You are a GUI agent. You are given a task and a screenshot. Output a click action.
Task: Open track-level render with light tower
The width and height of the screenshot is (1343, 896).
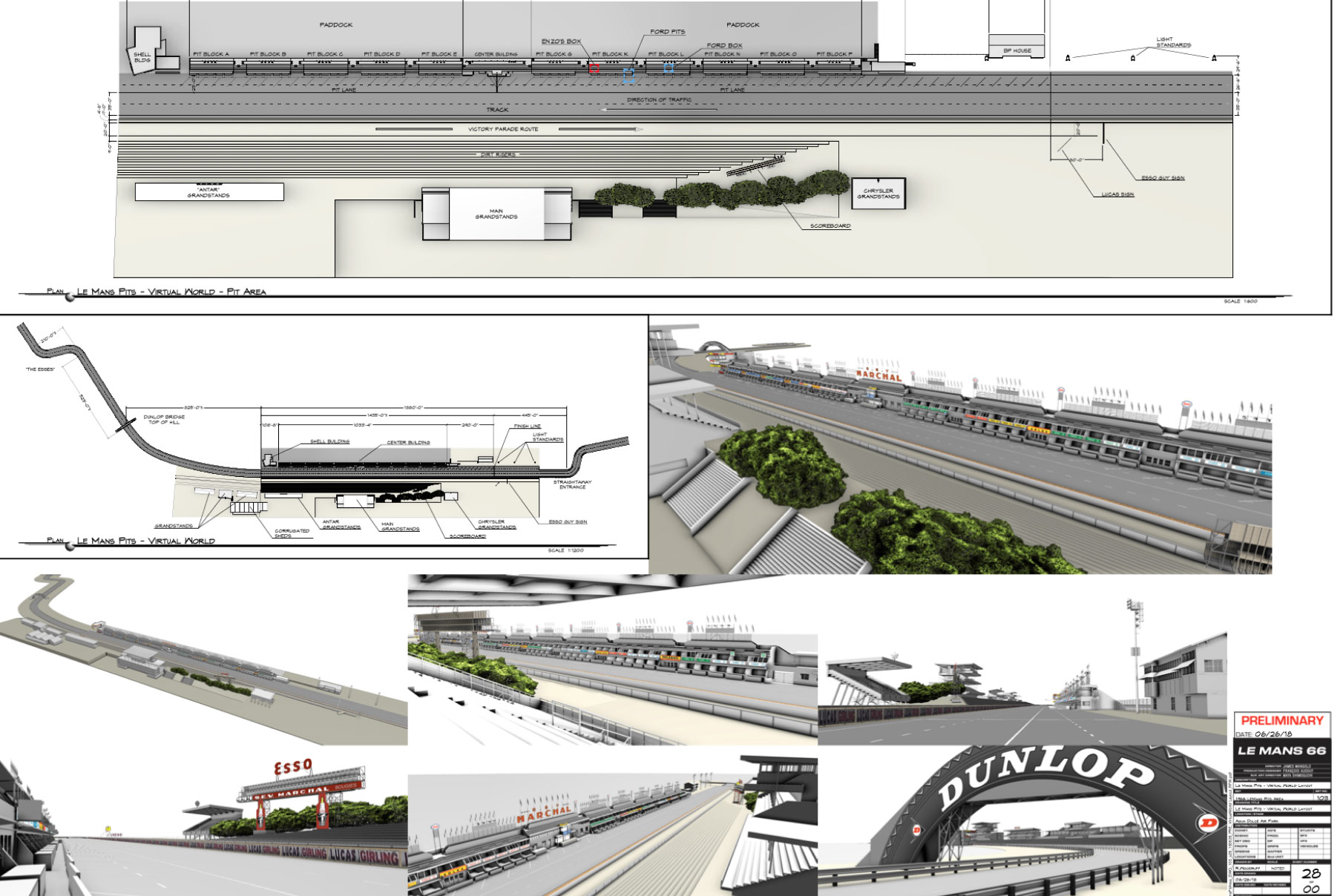1022,671
